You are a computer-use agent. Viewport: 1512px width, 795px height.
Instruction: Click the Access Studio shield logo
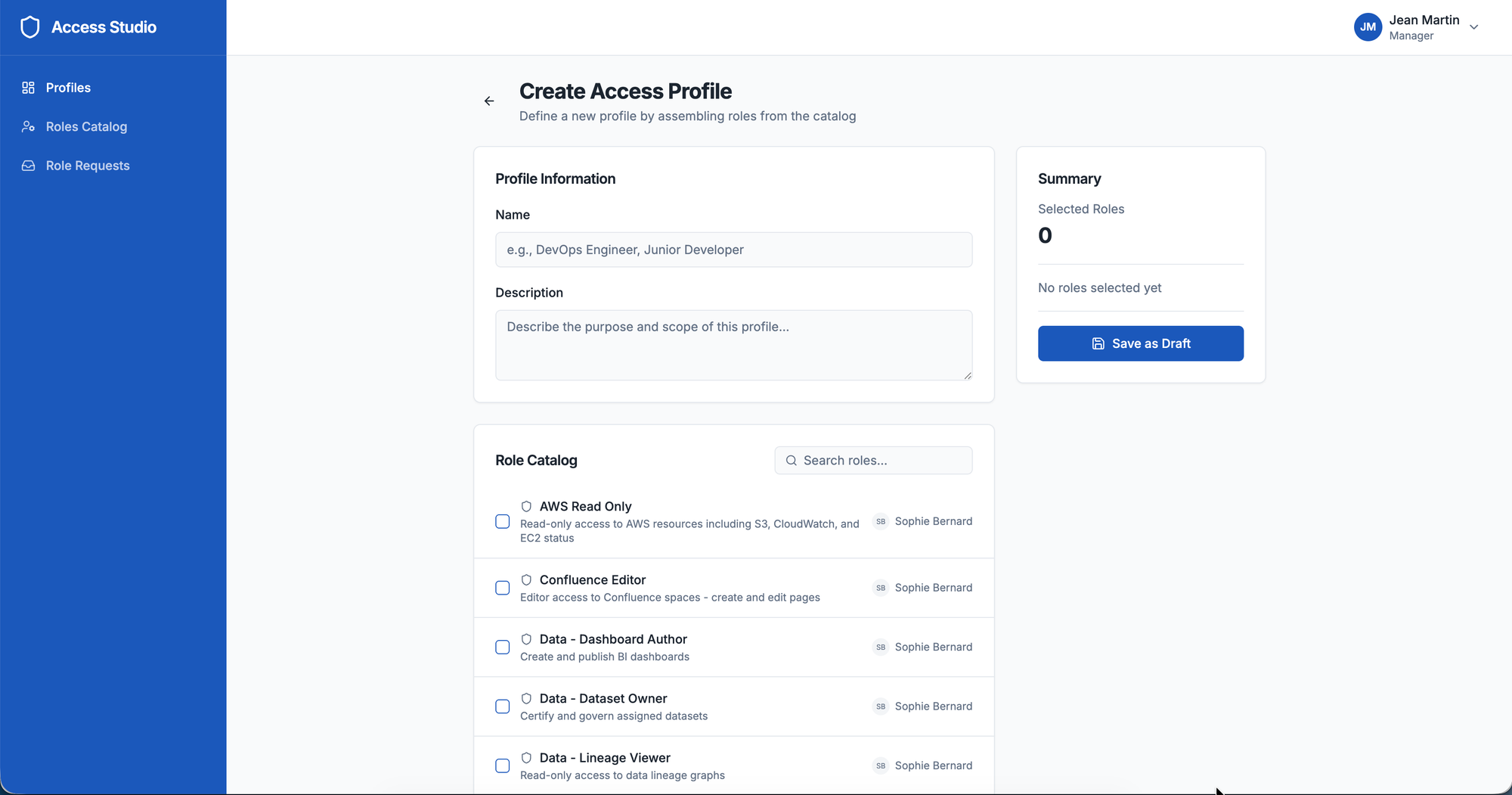[x=29, y=27]
